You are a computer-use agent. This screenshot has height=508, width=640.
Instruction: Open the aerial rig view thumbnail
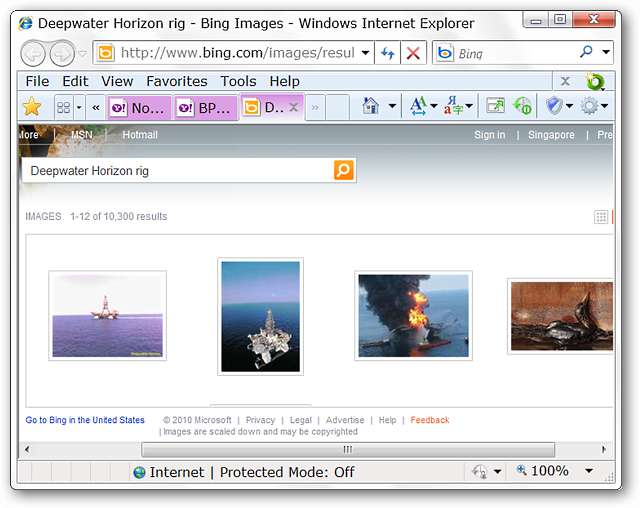point(260,316)
